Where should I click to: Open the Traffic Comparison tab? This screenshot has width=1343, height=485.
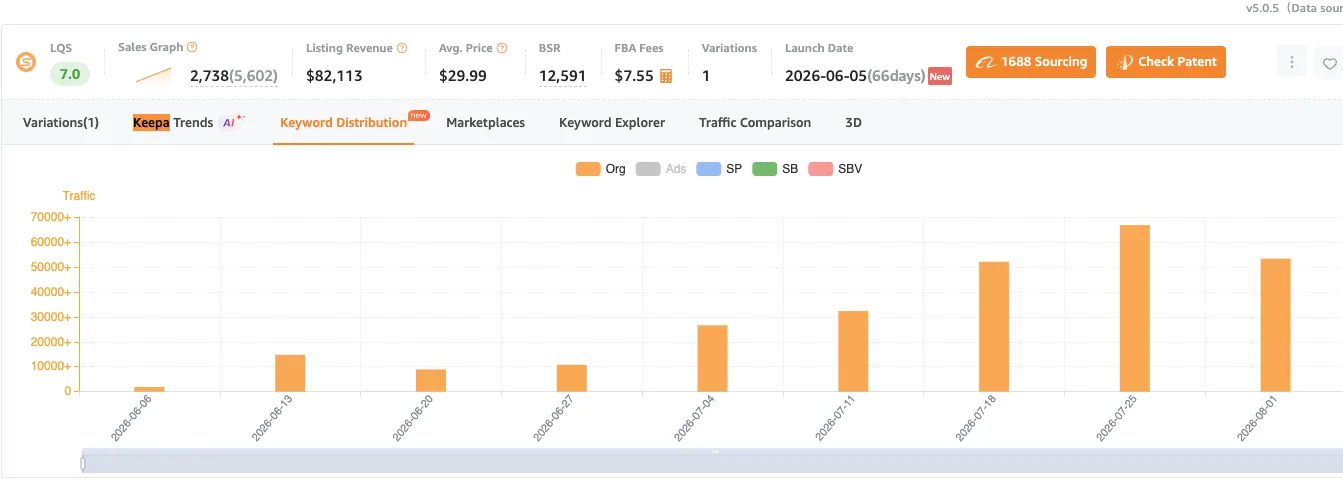pyautogui.click(x=755, y=123)
